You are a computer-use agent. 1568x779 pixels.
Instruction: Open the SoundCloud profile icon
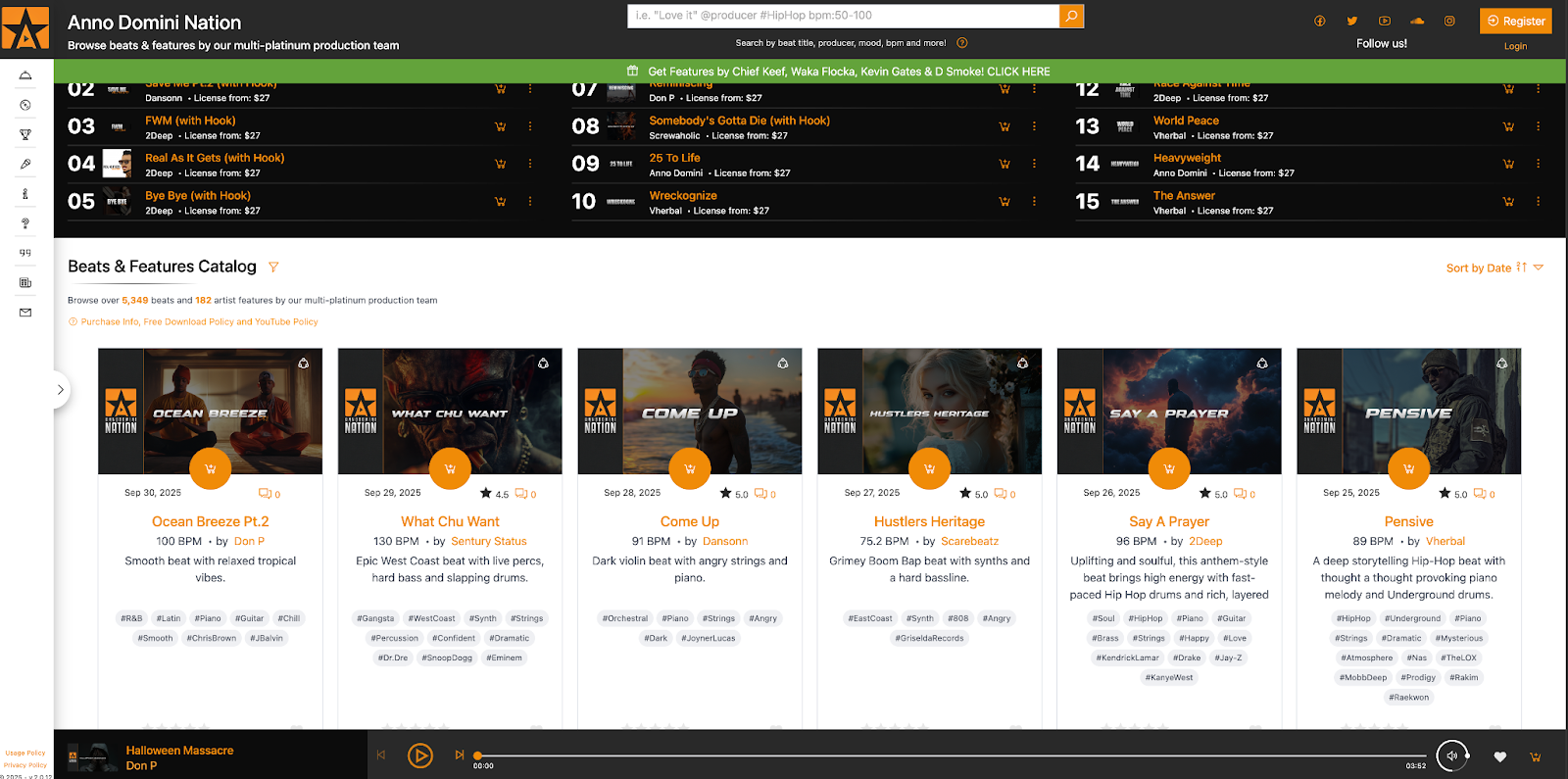(1417, 21)
